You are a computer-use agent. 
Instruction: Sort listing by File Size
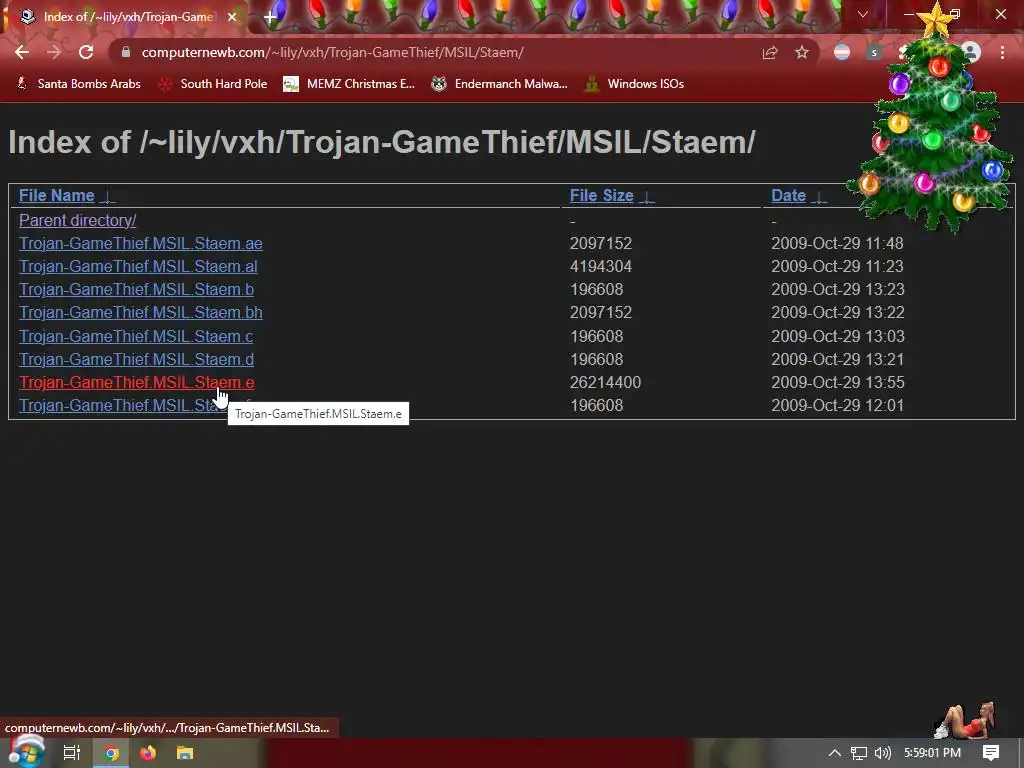click(601, 195)
